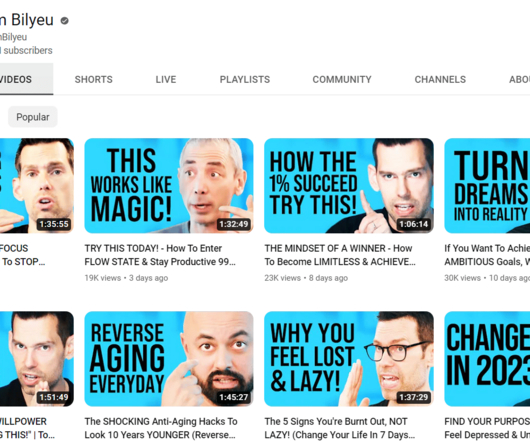Screen dimensions: 530x442
Task: Open the 'Why You Feel Lost & Lazy' thumbnail
Action: (349, 359)
